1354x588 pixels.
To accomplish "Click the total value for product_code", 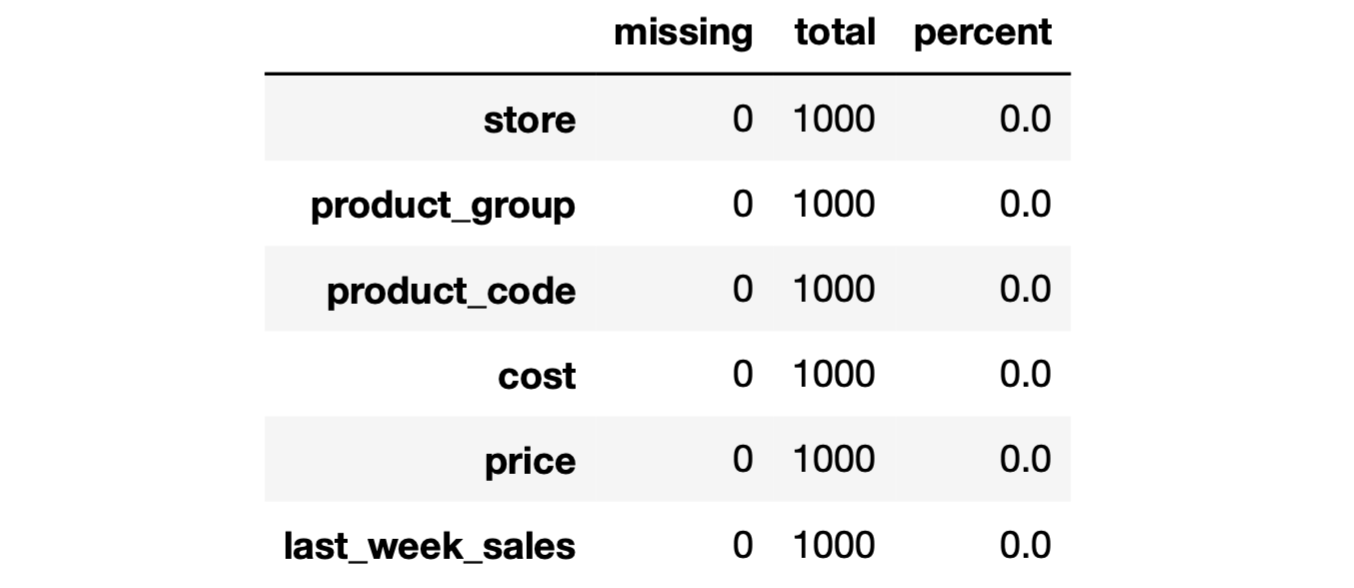I will [x=834, y=290].
